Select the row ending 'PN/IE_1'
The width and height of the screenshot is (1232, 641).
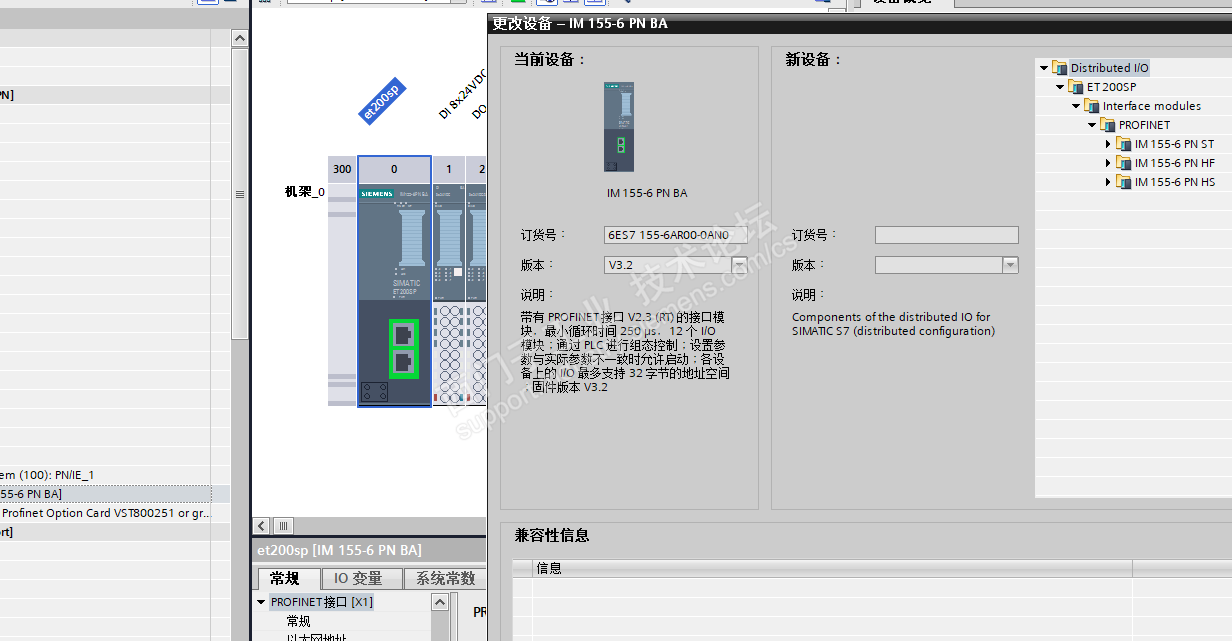105,475
